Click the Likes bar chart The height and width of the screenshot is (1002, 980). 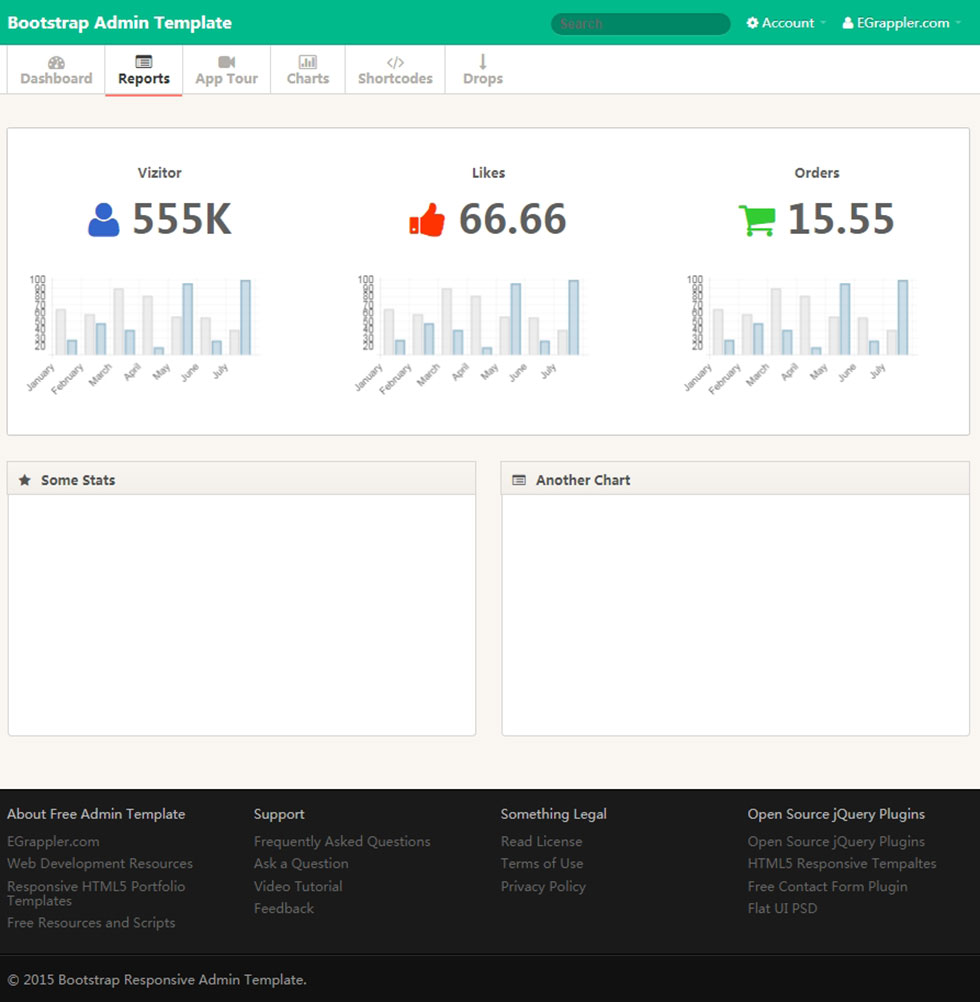pos(471,334)
